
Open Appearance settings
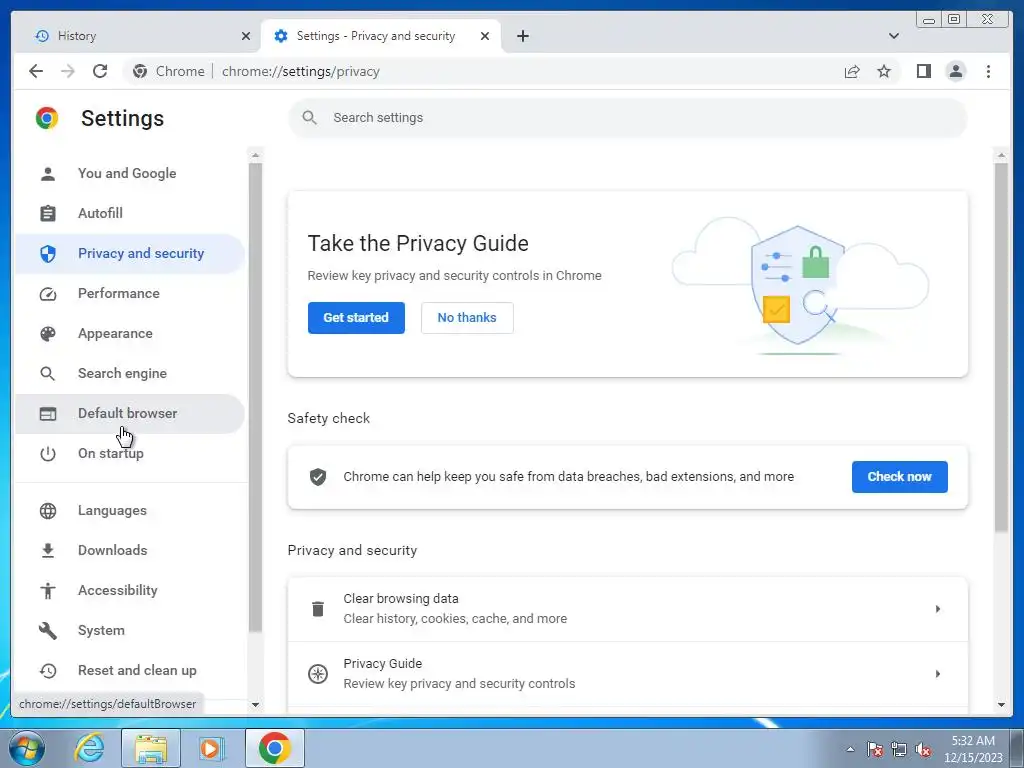pos(130,333)
